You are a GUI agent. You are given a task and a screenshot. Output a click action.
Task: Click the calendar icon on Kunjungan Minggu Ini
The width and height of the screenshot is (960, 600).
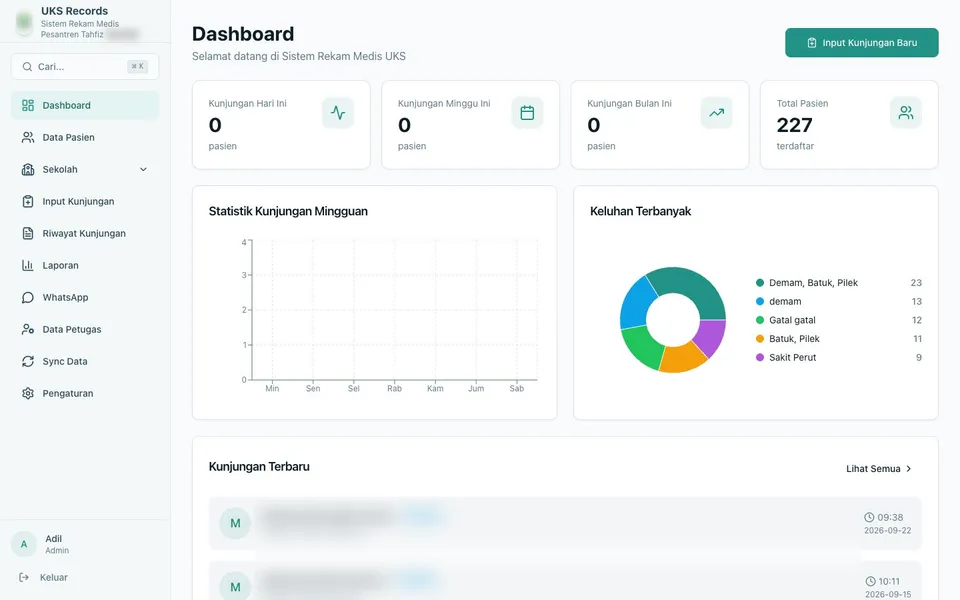(527, 113)
